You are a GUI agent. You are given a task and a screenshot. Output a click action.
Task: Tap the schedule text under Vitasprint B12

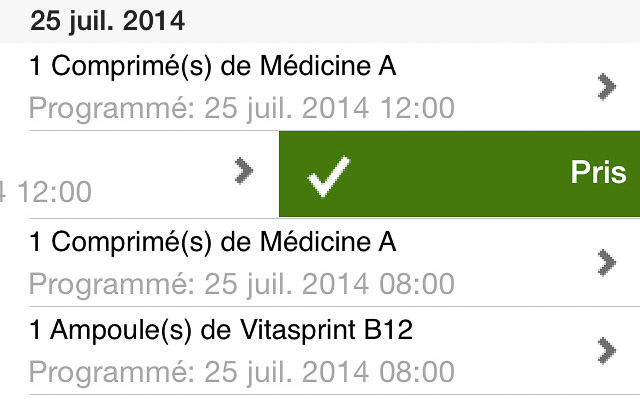coord(242,371)
